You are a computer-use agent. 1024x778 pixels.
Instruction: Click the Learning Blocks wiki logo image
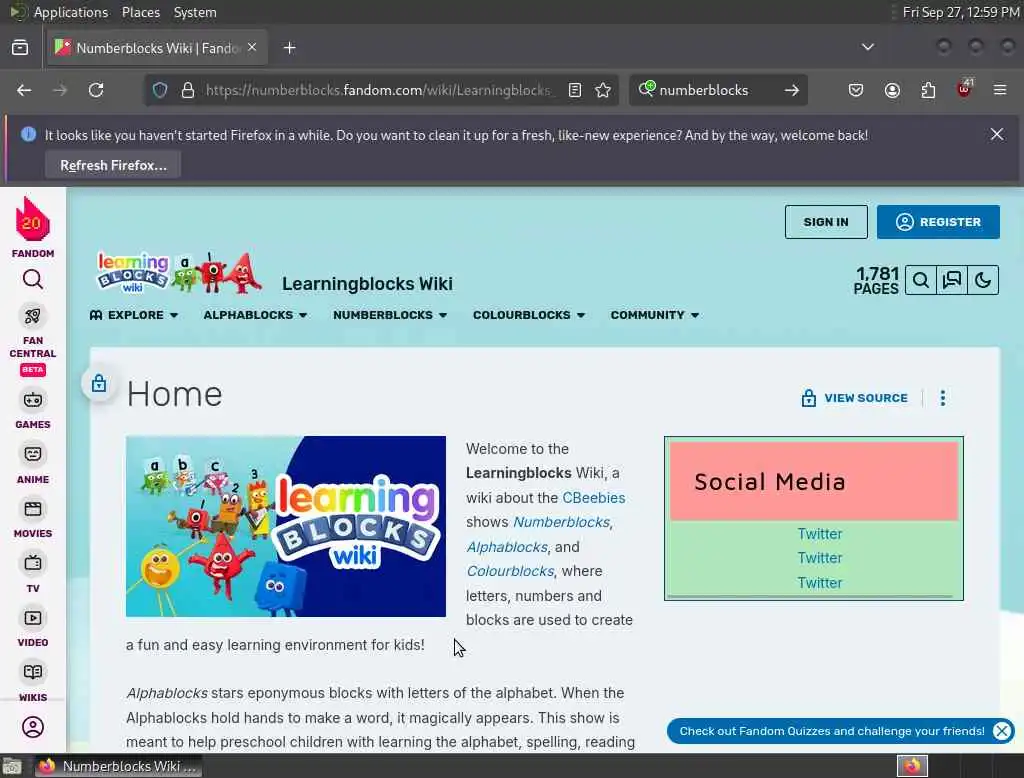[x=179, y=272]
